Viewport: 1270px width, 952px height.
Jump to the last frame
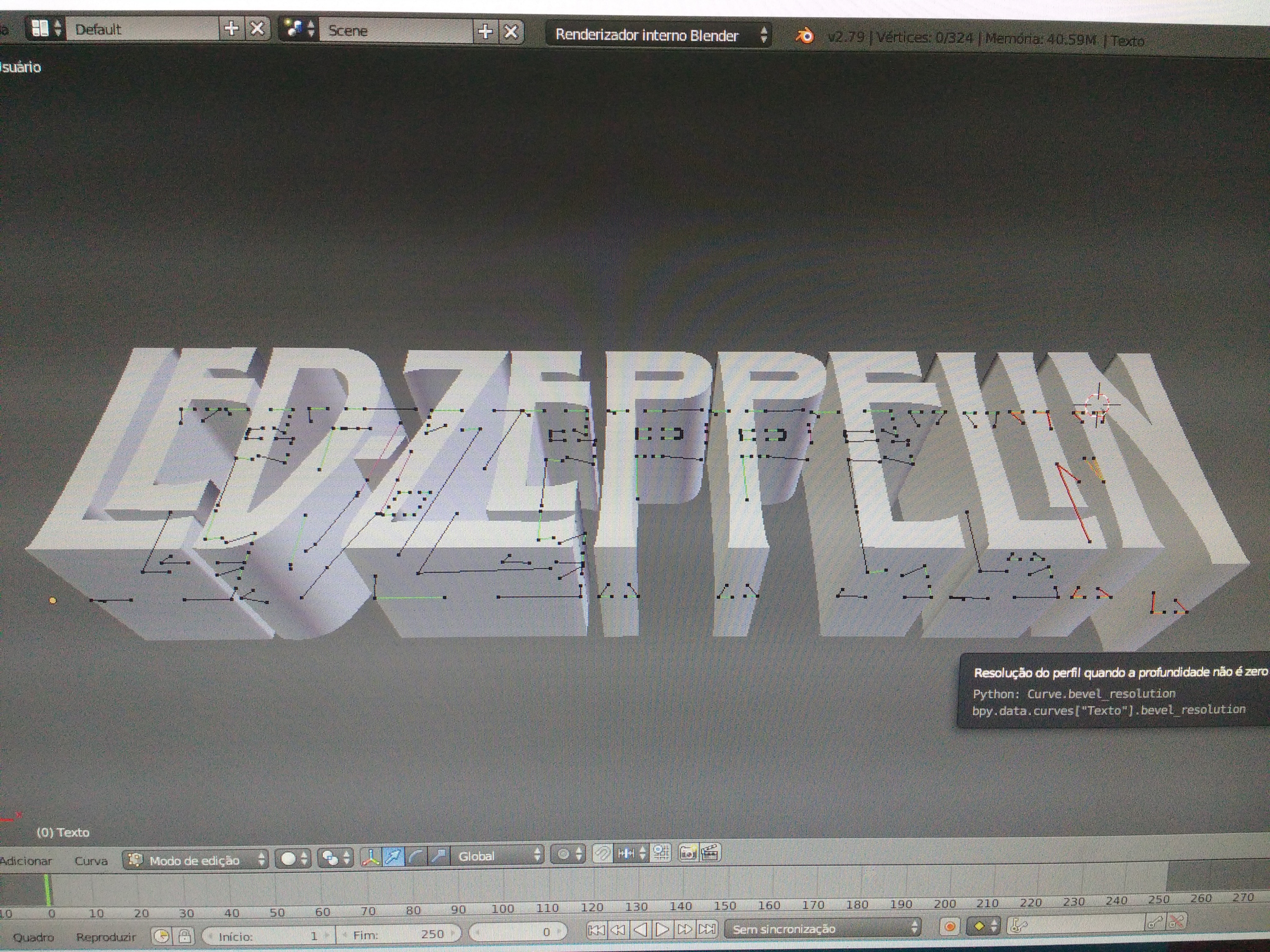(x=707, y=928)
